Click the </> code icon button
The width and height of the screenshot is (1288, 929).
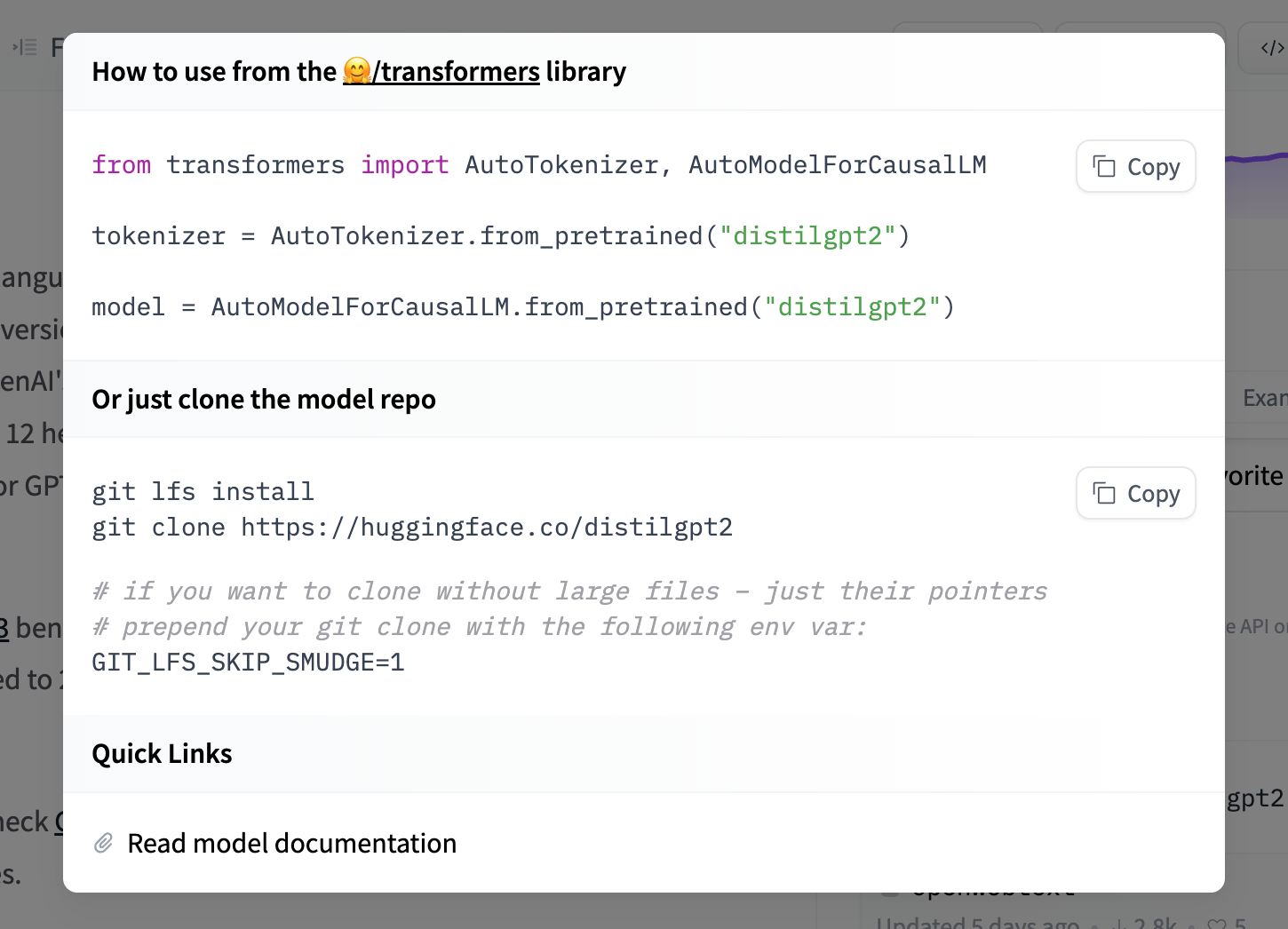[x=1270, y=48]
